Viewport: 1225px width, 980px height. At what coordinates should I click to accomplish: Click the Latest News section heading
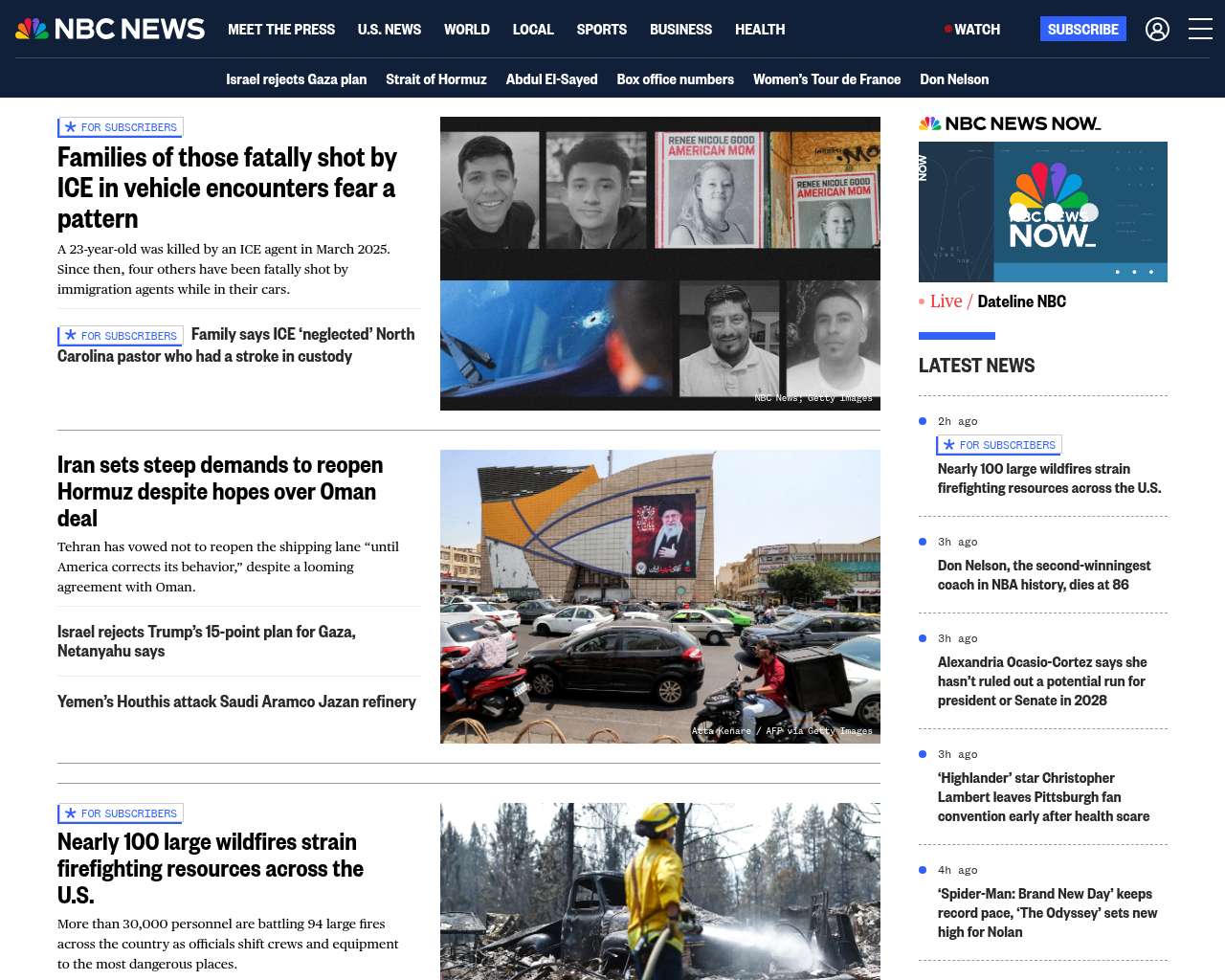[x=976, y=366]
